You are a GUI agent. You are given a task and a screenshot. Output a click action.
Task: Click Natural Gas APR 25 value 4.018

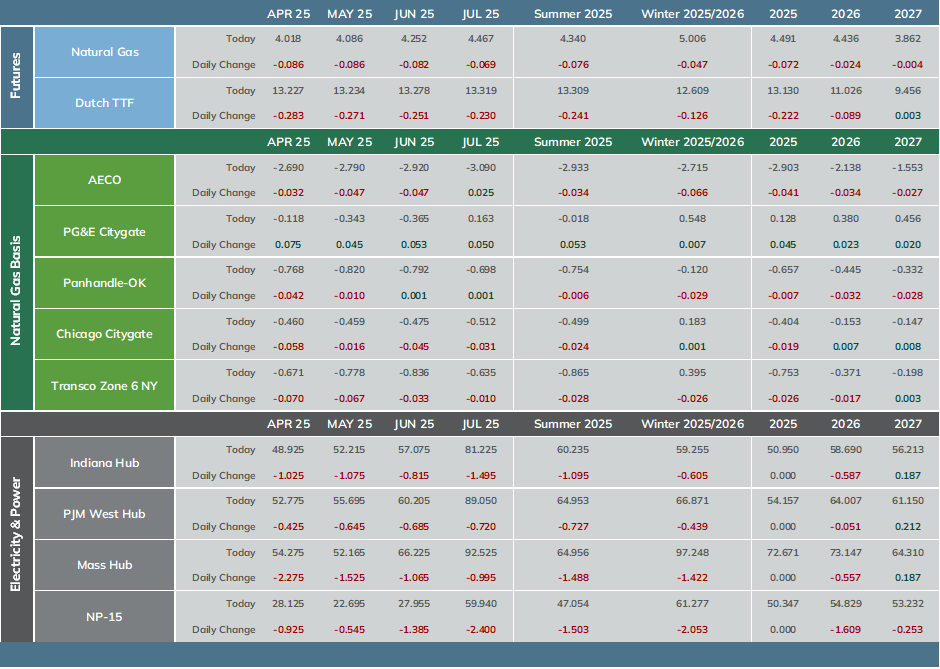click(x=288, y=39)
